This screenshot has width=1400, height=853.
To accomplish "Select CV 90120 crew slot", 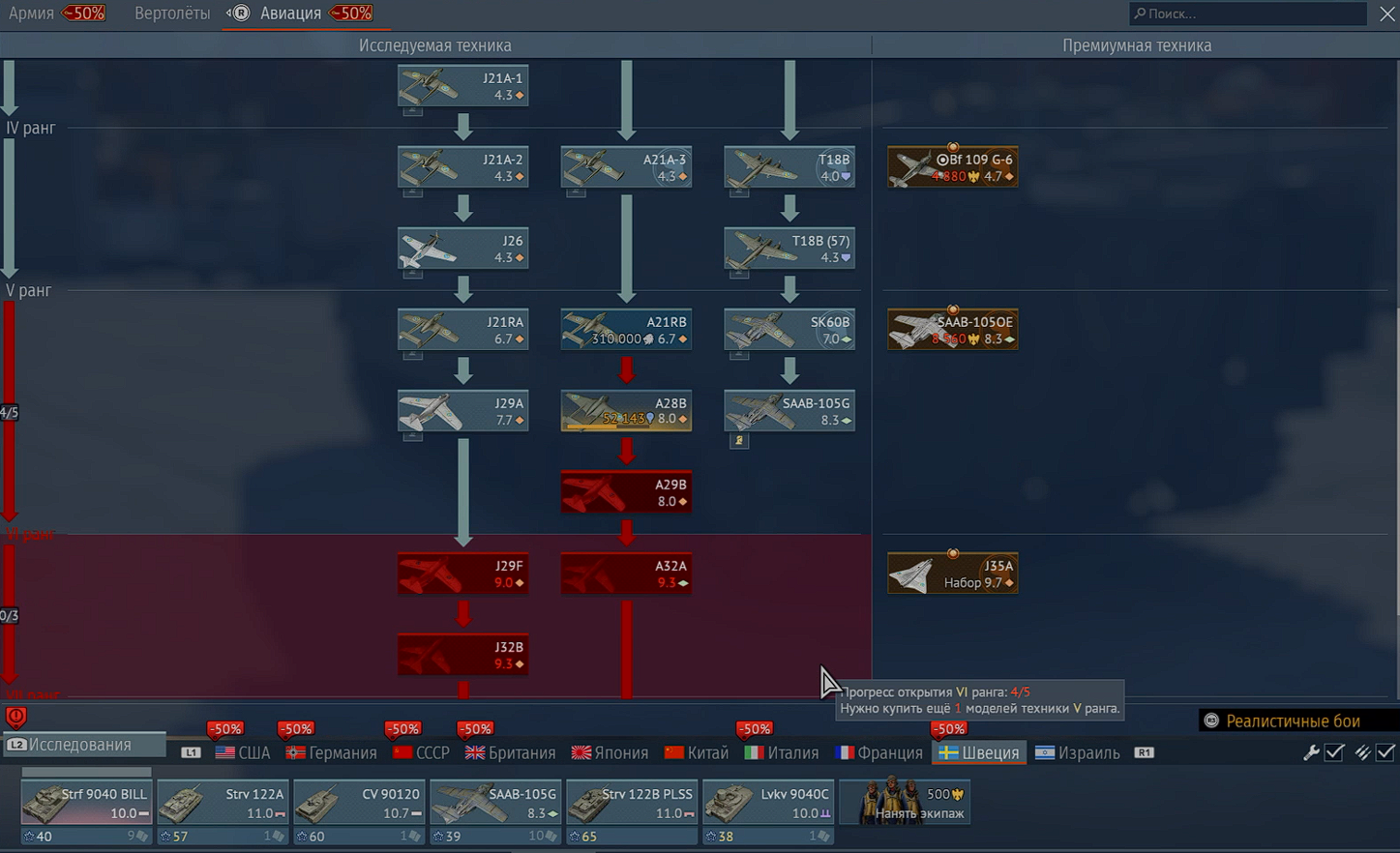I will click(359, 803).
